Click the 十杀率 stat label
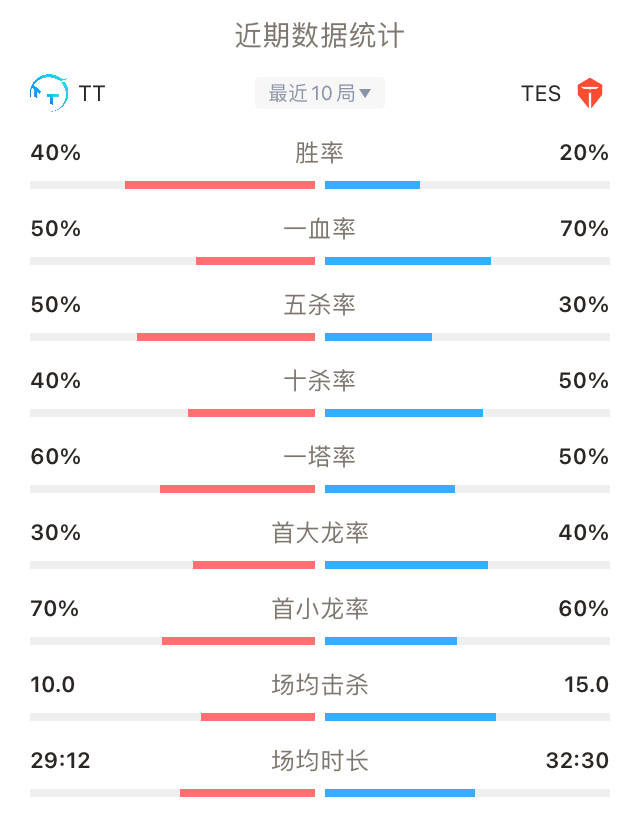This screenshot has height=817, width=640. click(x=319, y=381)
